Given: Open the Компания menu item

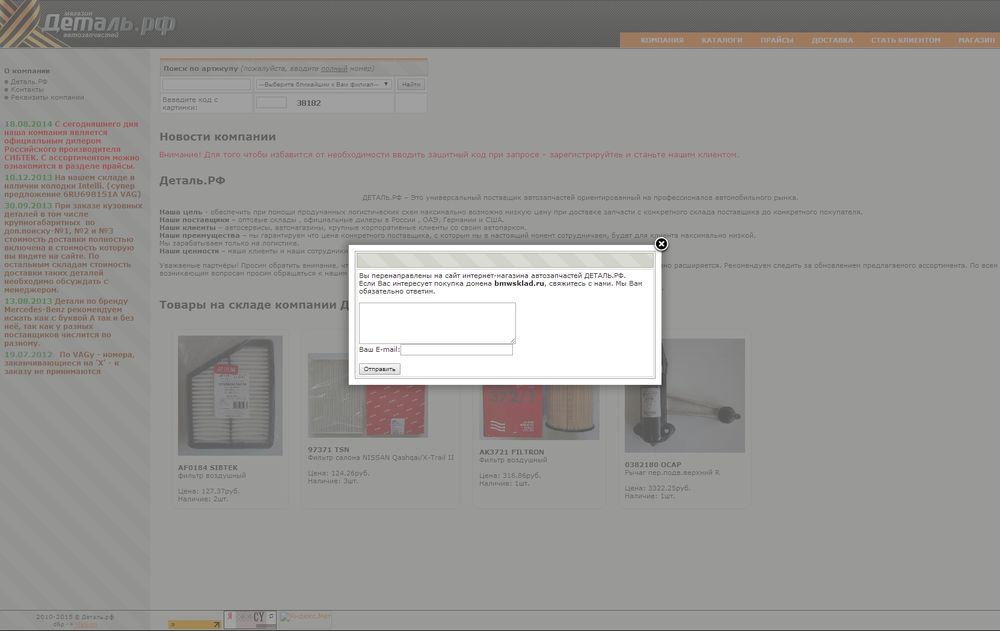Looking at the screenshot, I should click(x=662, y=40).
